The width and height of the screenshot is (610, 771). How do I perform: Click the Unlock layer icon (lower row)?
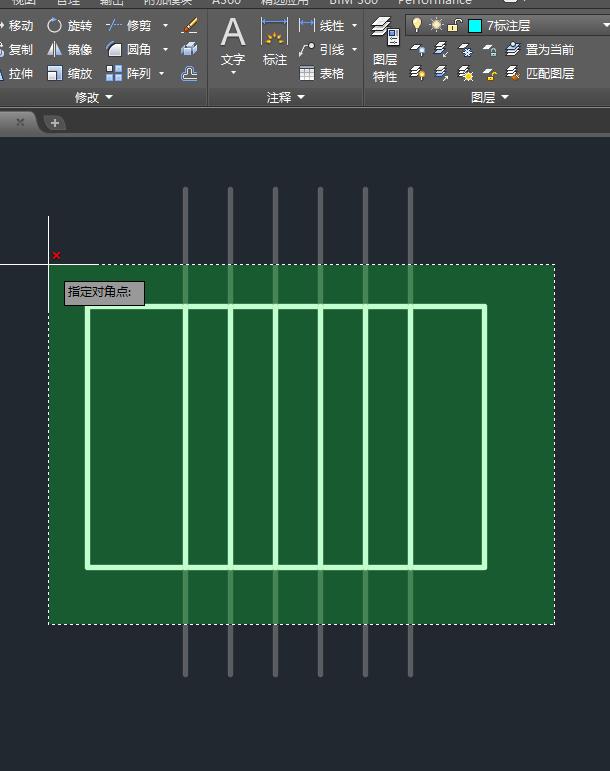tap(489, 73)
